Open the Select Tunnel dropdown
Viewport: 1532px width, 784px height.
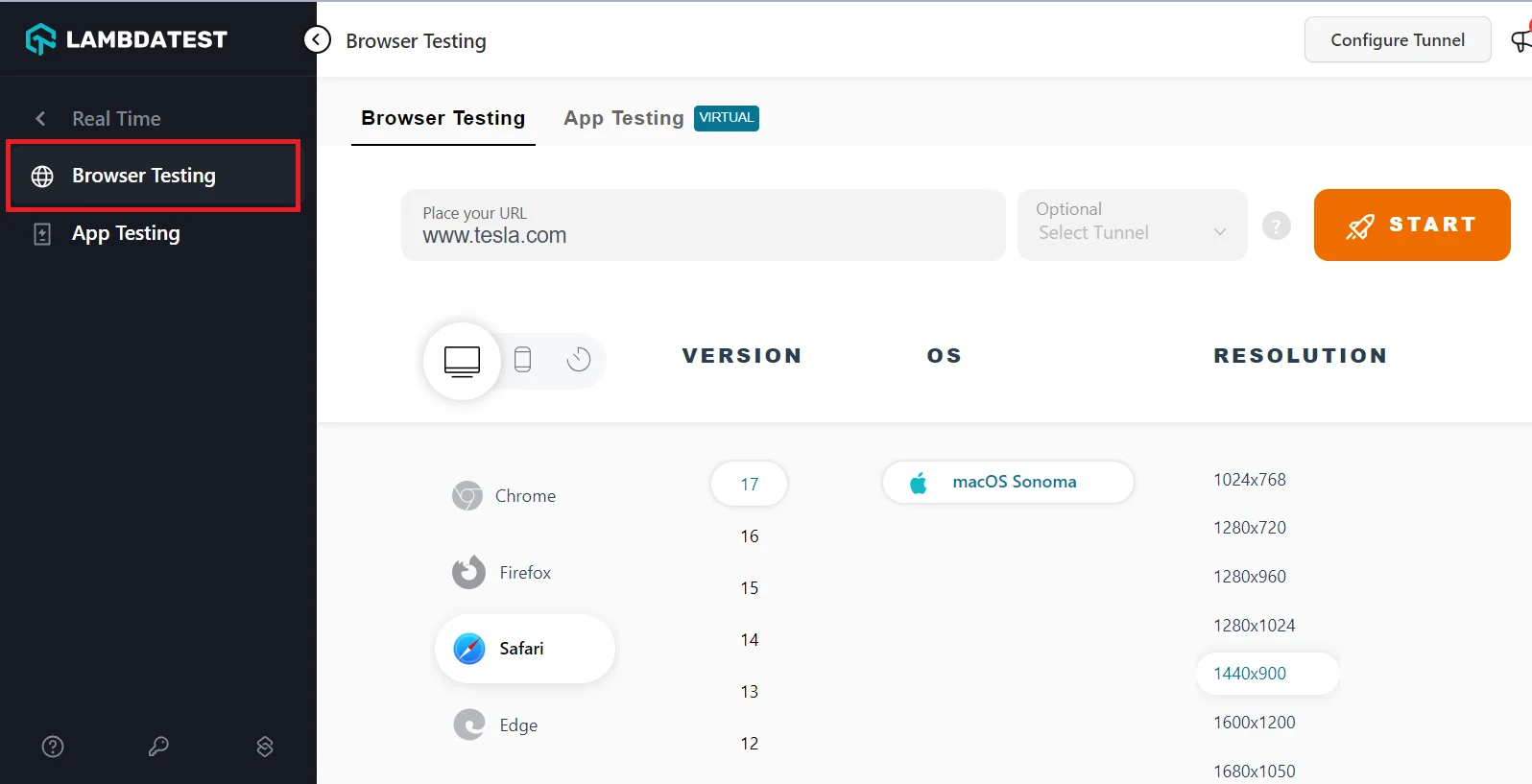pos(1132,226)
